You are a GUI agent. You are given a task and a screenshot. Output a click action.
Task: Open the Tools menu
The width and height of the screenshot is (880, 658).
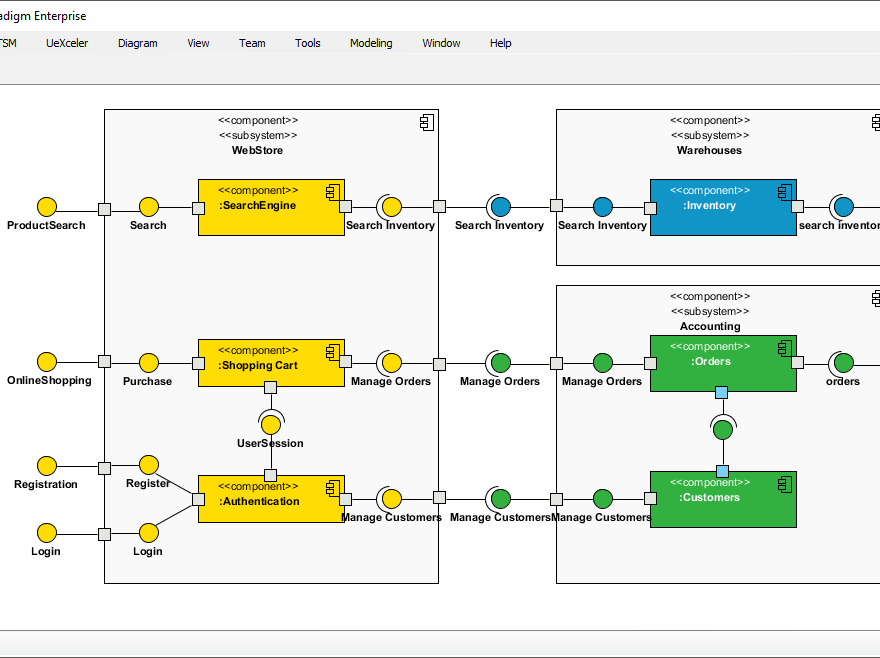(x=307, y=43)
